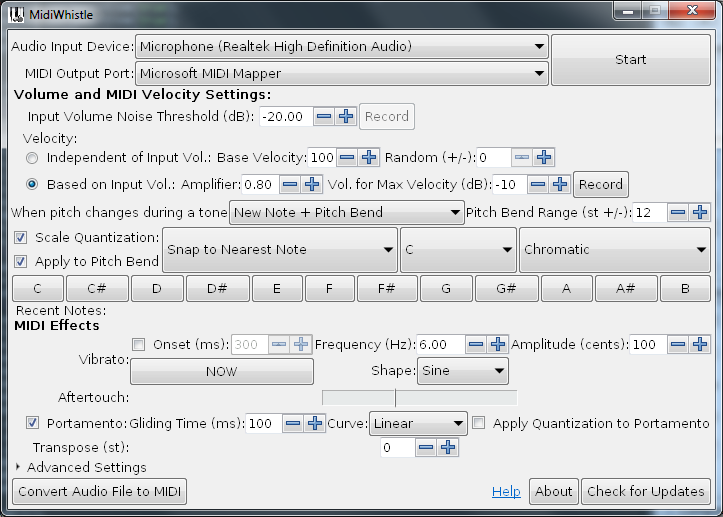This screenshot has height=517, width=723.
Task: Click plus to raise Amplifier value
Action: click(311, 184)
